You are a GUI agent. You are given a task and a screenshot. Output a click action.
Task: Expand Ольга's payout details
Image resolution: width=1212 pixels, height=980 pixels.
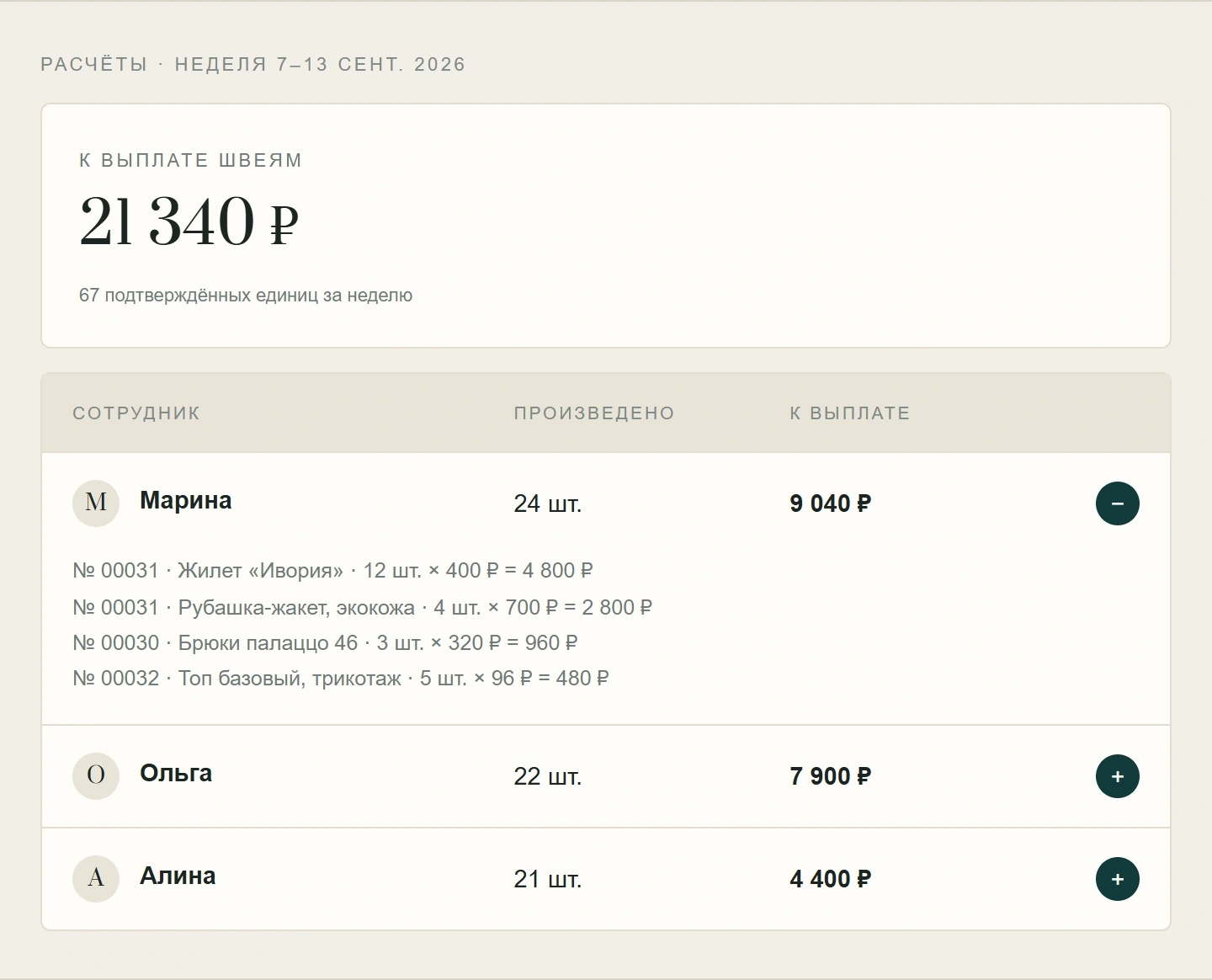point(1117,776)
